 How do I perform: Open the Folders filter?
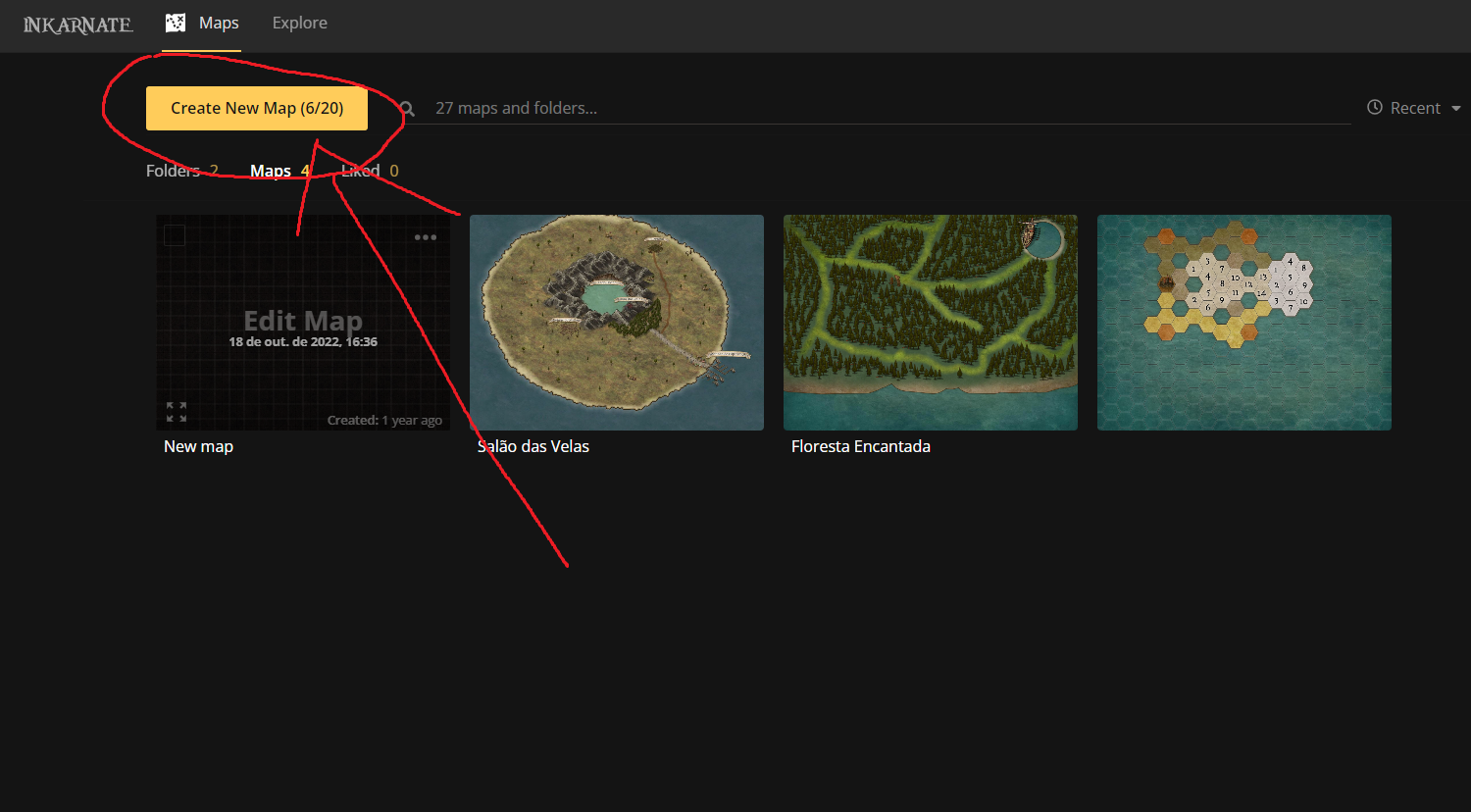click(181, 170)
